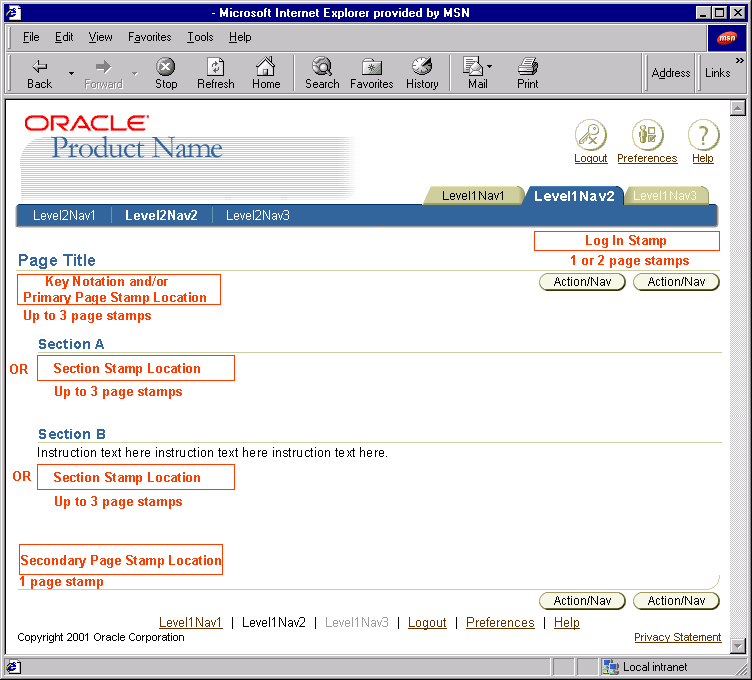Click the disabled Level1Nav3 tab
Screen dimensions: 752x680
coord(665,196)
